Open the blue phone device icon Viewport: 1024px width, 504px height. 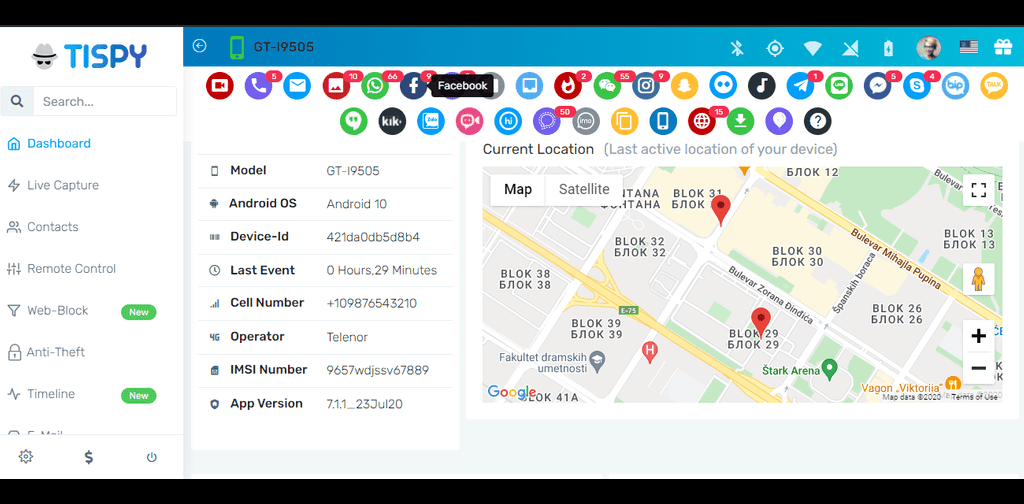pos(663,121)
